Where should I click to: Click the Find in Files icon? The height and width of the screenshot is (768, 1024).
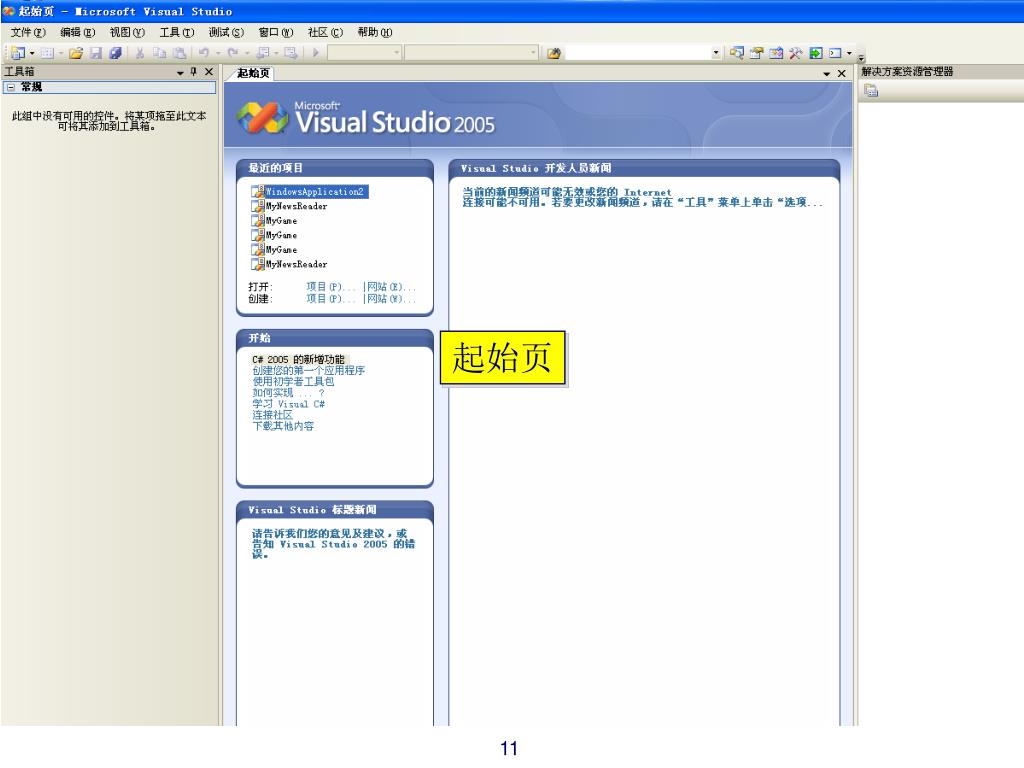click(x=554, y=54)
